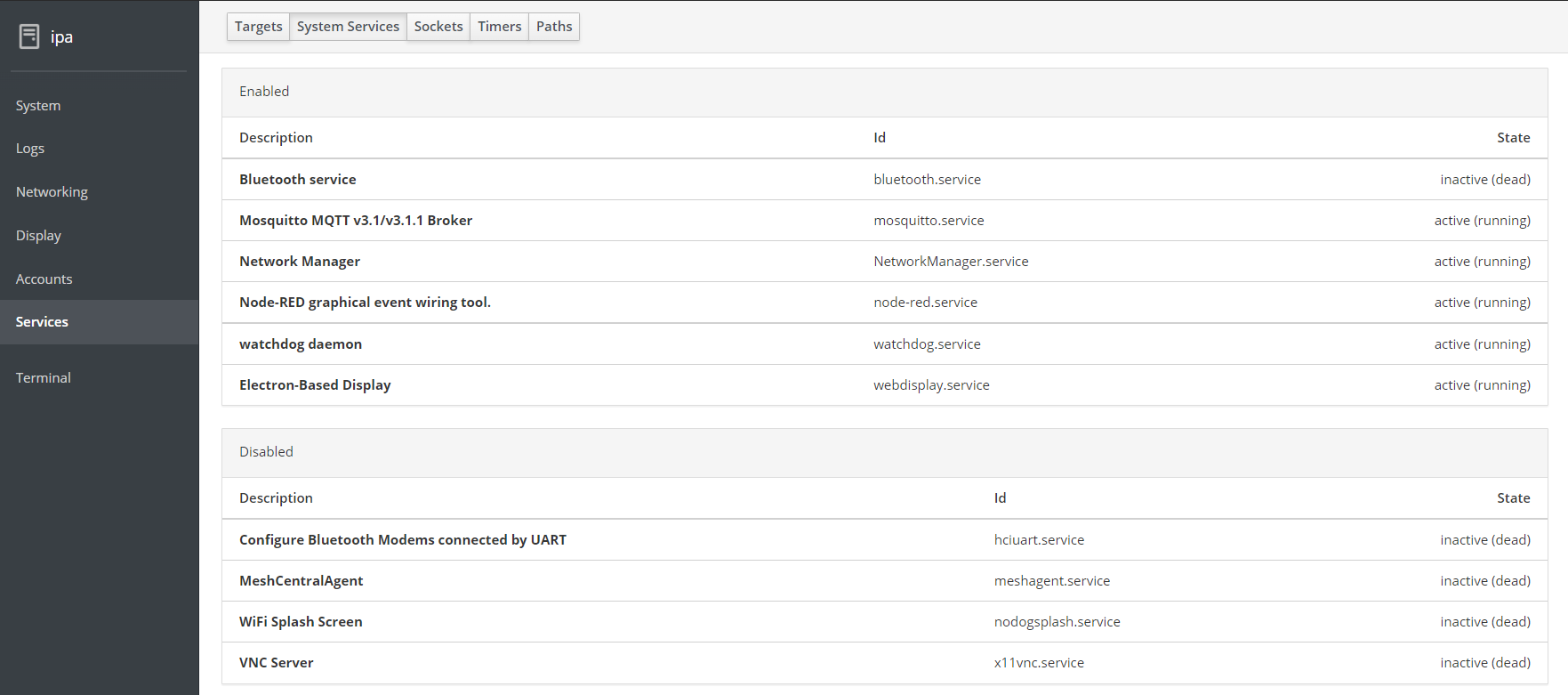Viewport: 1568px width, 695px height.
Task: Switch to the Paths tab
Action: tap(554, 27)
